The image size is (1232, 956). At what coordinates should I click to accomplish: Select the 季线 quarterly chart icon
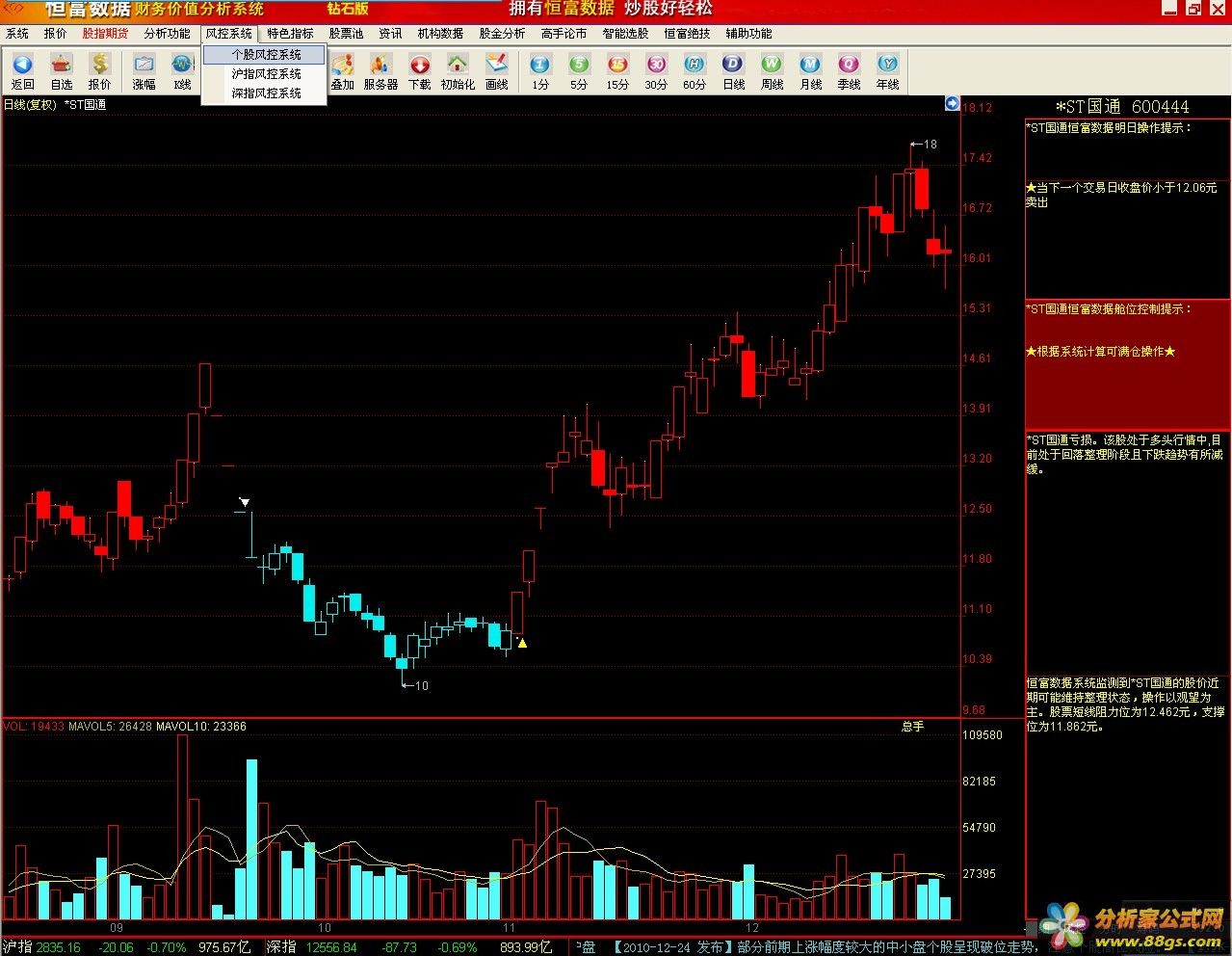click(850, 72)
